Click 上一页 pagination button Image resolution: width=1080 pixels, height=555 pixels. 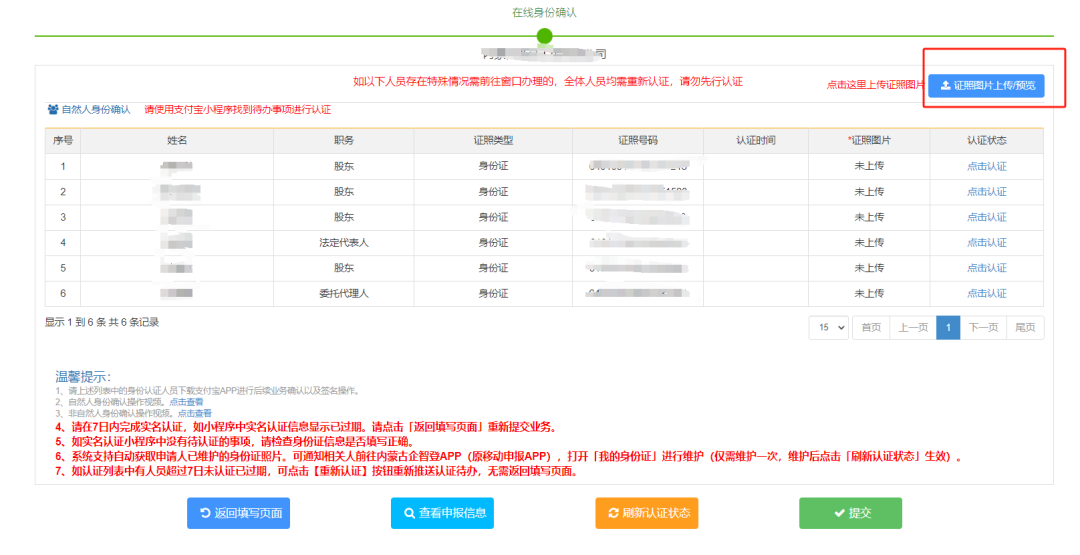click(x=913, y=328)
